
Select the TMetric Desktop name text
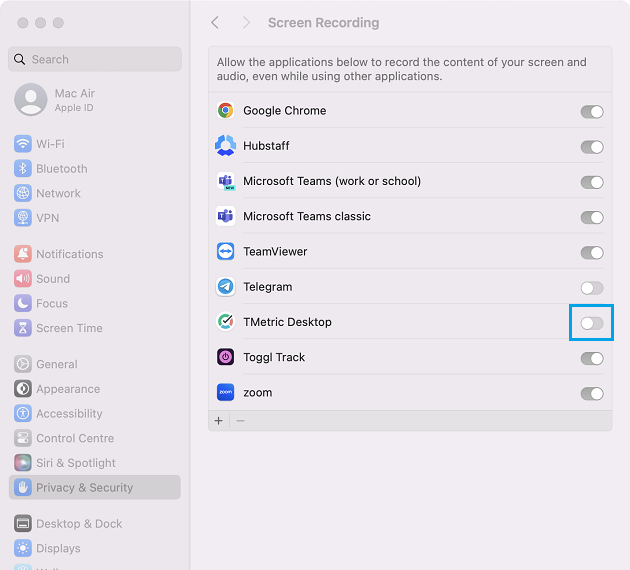coord(287,322)
